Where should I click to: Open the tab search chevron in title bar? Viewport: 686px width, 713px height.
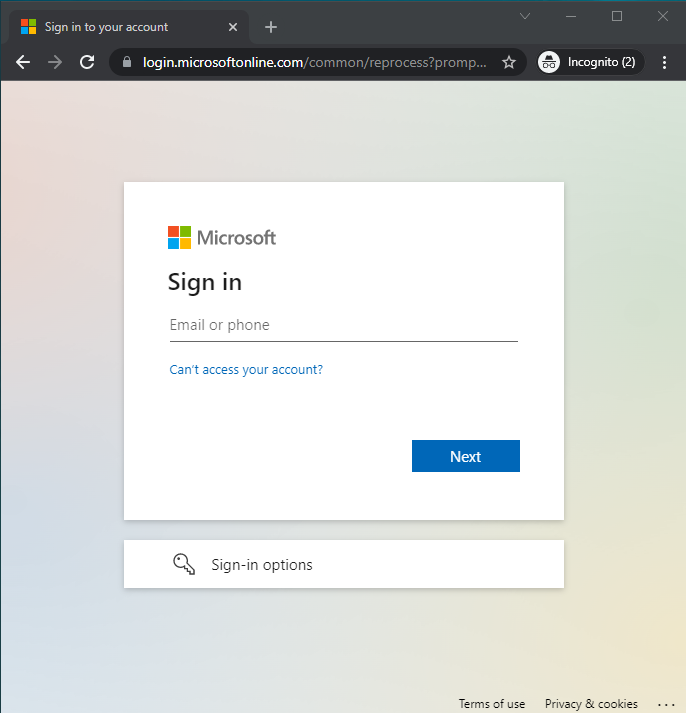pyautogui.click(x=525, y=16)
